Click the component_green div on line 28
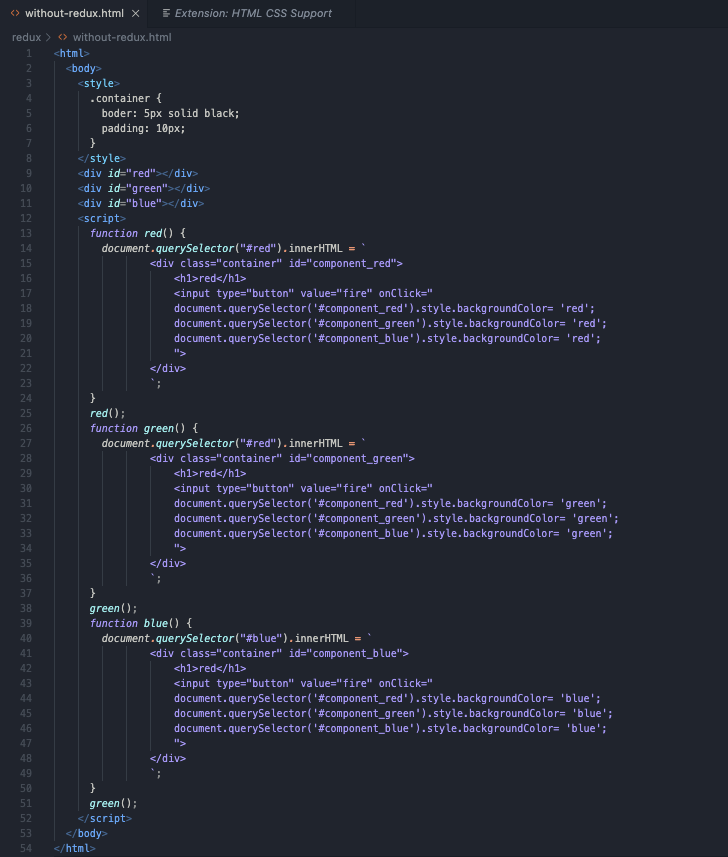This screenshot has height=857, width=728. coord(282,459)
